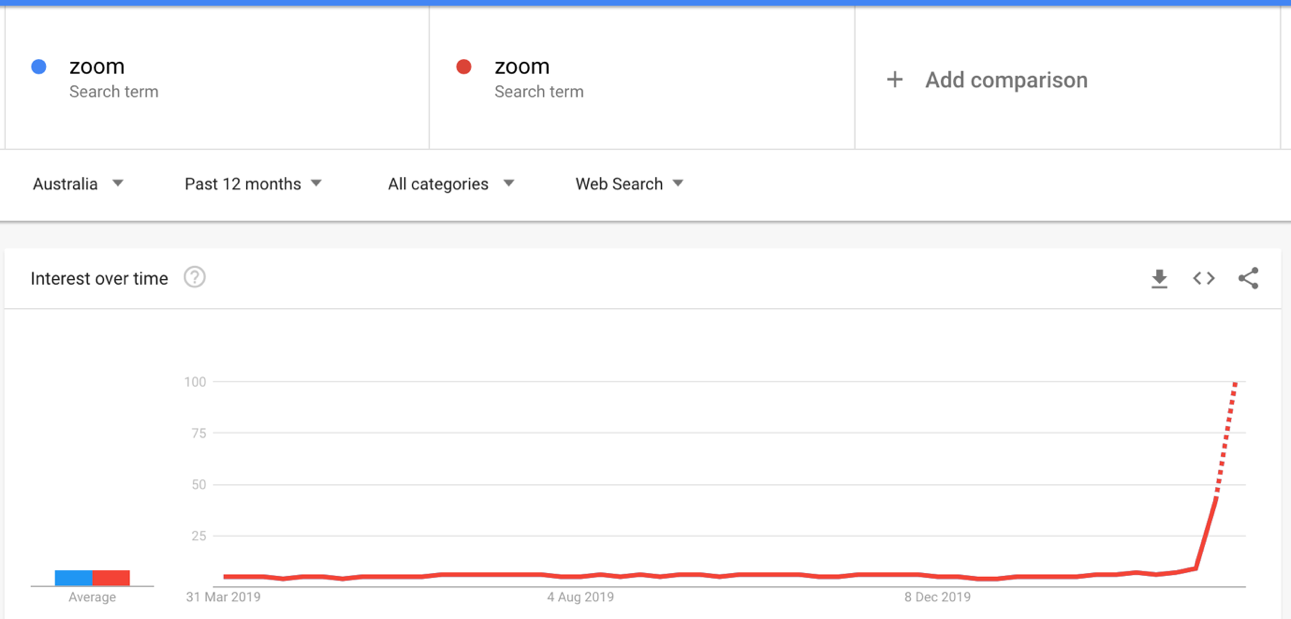Expand the Past 12 months time range

(x=253, y=184)
